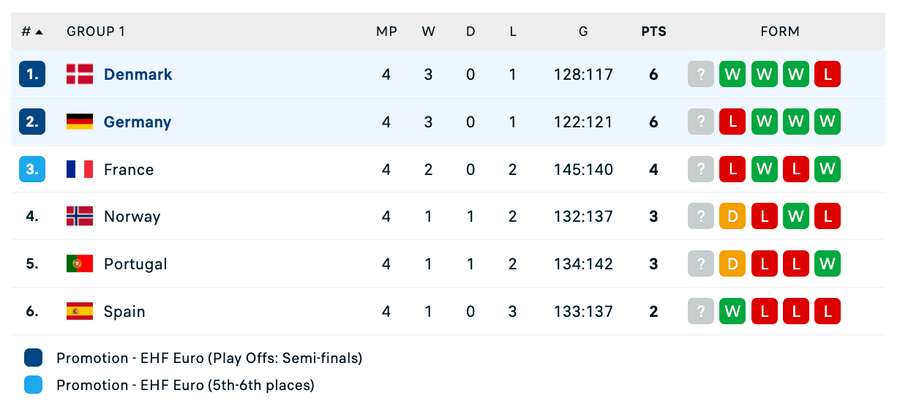Click the Spain flag icon
The width and height of the screenshot is (900, 407).
(x=80, y=311)
